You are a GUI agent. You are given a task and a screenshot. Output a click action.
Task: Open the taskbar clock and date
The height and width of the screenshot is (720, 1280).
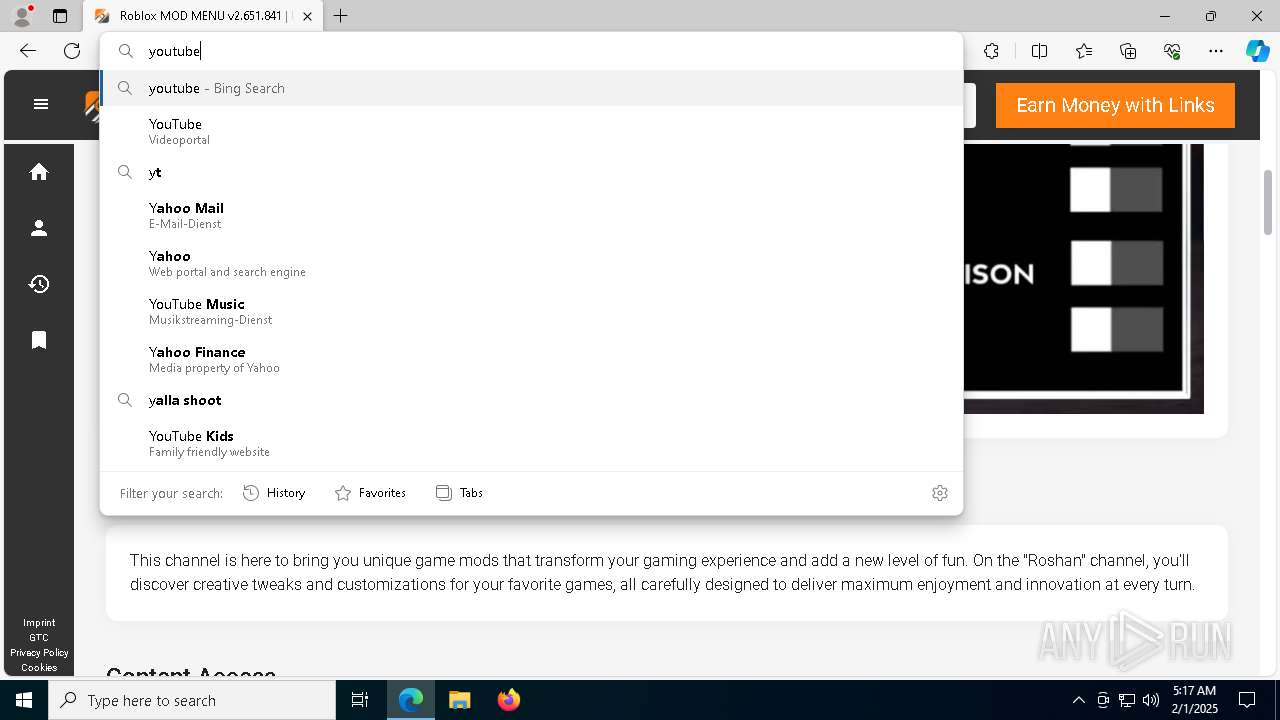pos(1194,700)
